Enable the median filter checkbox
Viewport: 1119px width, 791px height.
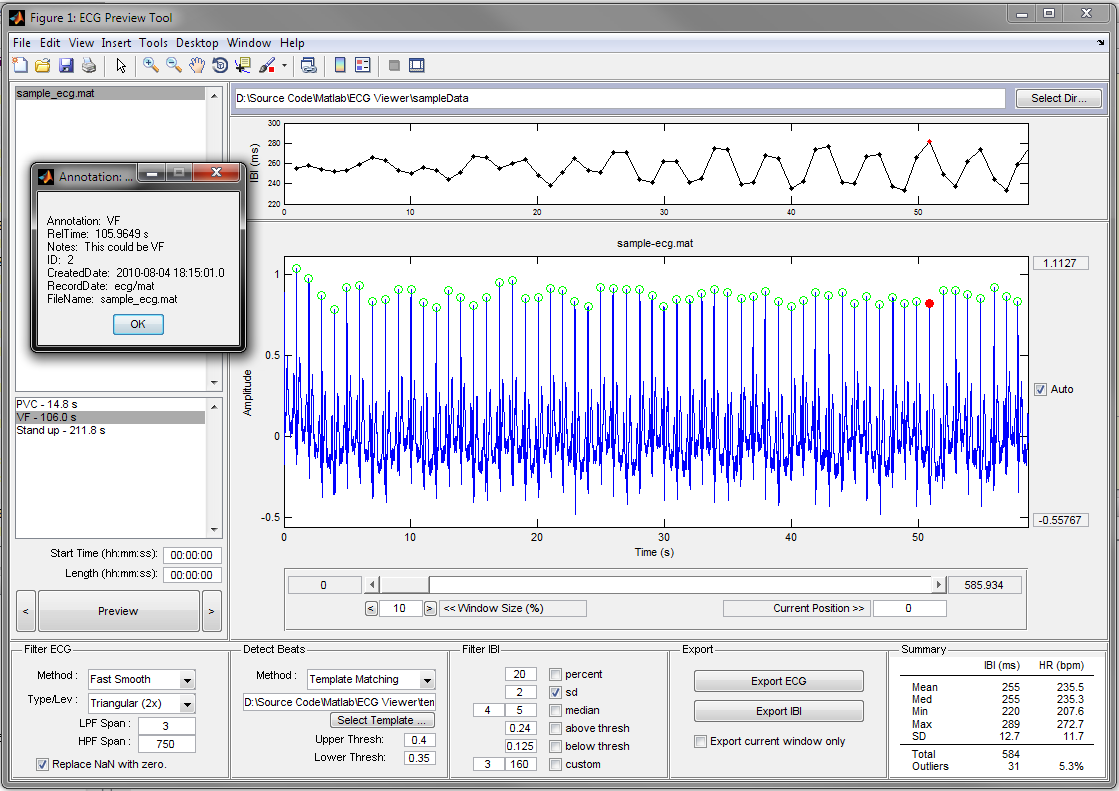555,710
